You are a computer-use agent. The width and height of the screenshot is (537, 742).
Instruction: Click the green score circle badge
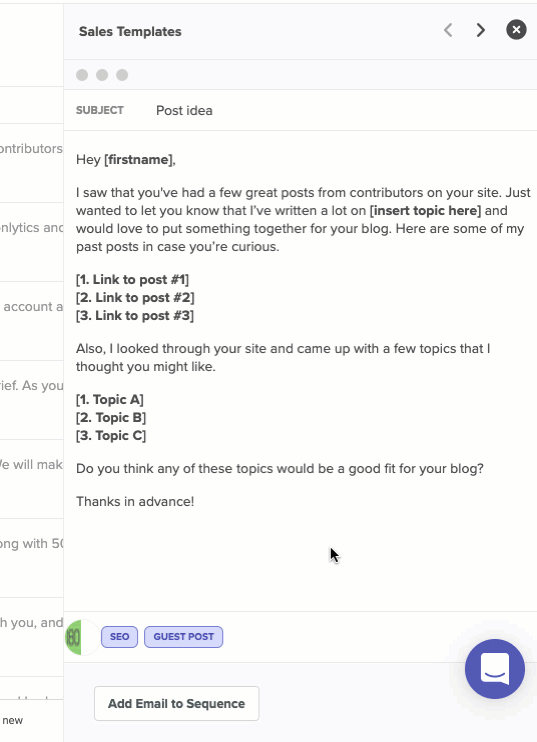tap(81, 637)
